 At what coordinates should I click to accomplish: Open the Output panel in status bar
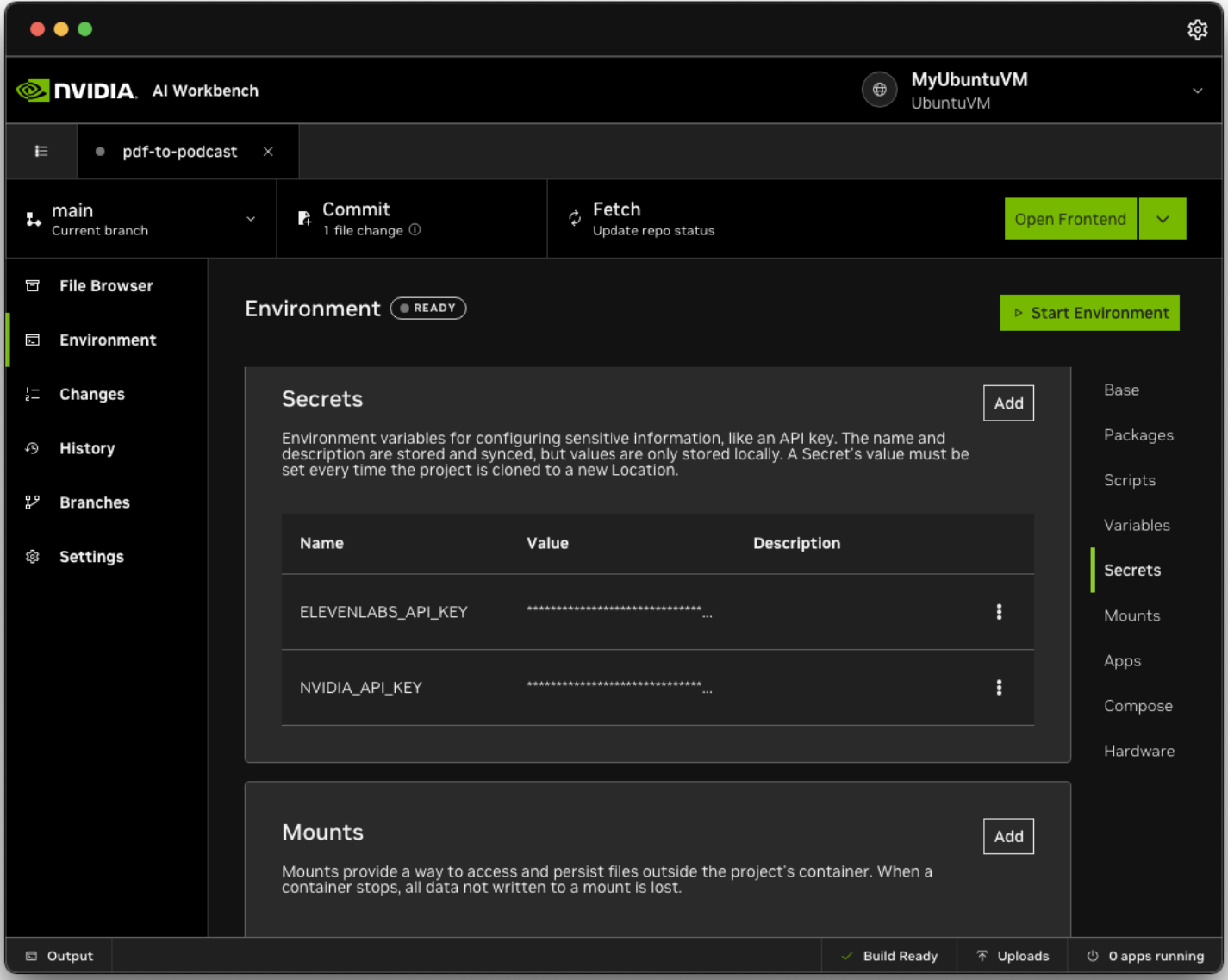tap(59, 956)
